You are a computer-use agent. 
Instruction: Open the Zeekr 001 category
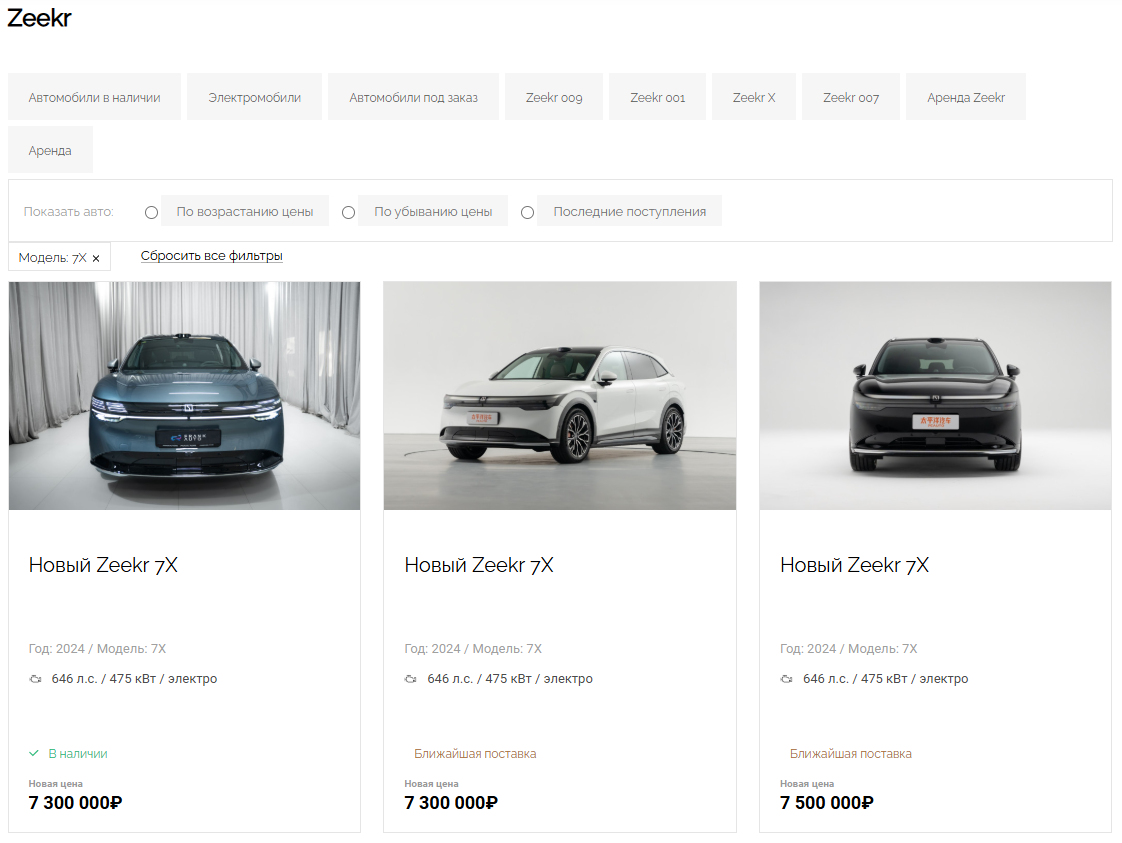pos(658,97)
